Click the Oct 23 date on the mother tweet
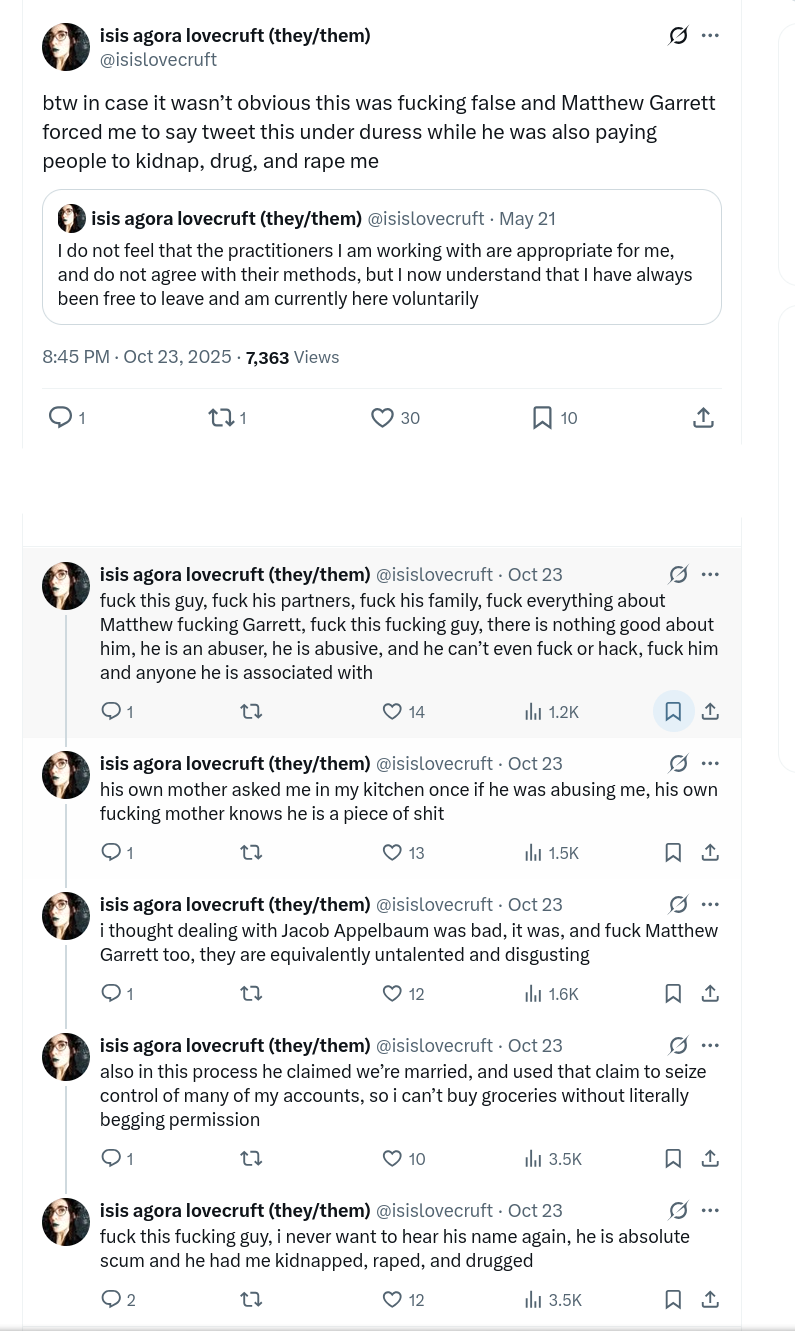Viewport: 795px width, 1331px height. [535, 763]
